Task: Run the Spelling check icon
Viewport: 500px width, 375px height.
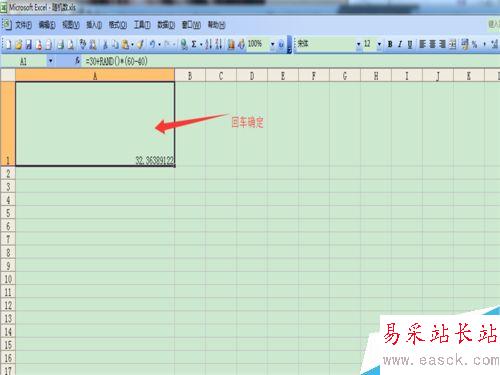Action: click(x=83, y=44)
